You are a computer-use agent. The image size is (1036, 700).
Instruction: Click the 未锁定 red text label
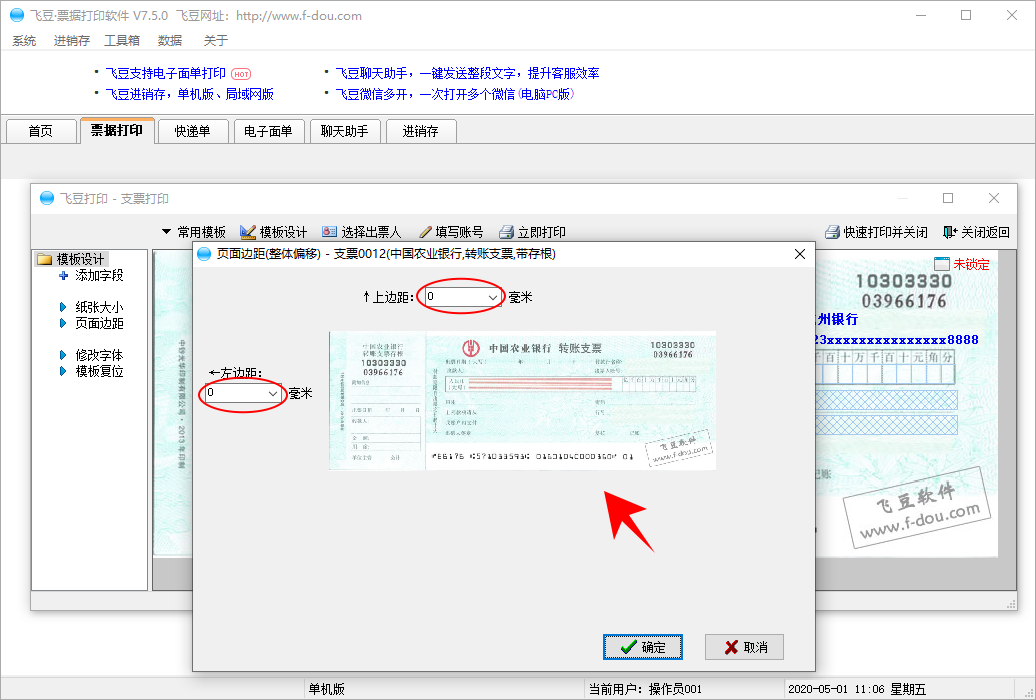(971, 264)
